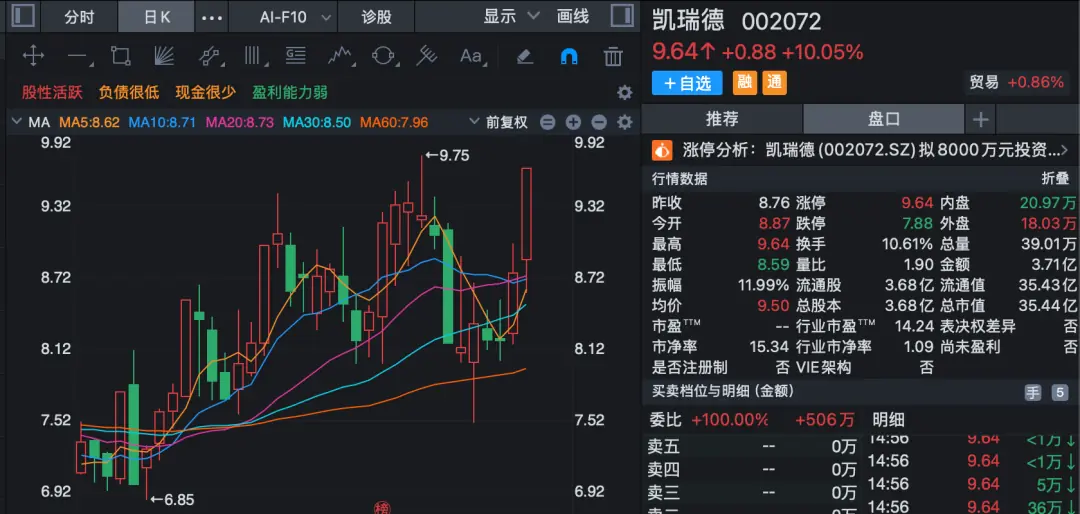Select the Aa text annotation tool
1080x514 pixels.
tap(471, 56)
